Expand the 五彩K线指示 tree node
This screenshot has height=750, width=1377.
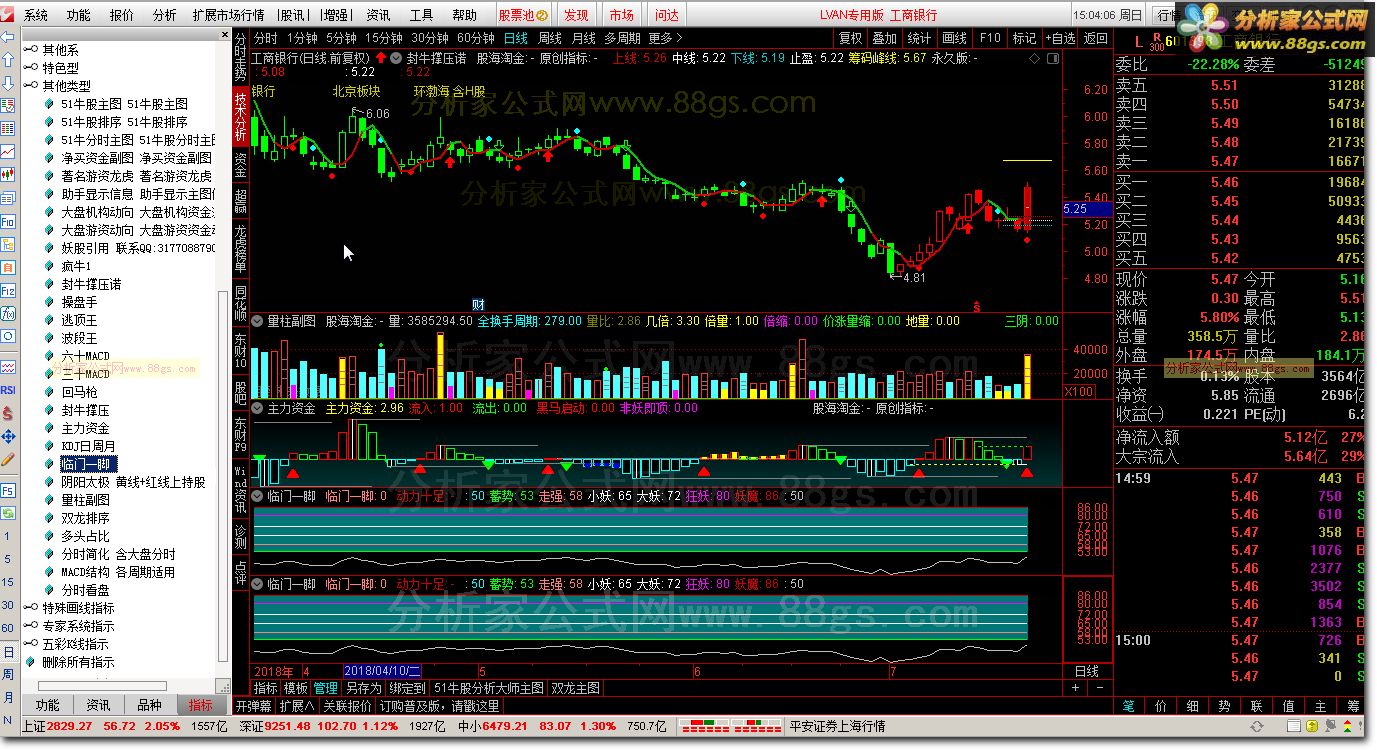tap(30, 644)
